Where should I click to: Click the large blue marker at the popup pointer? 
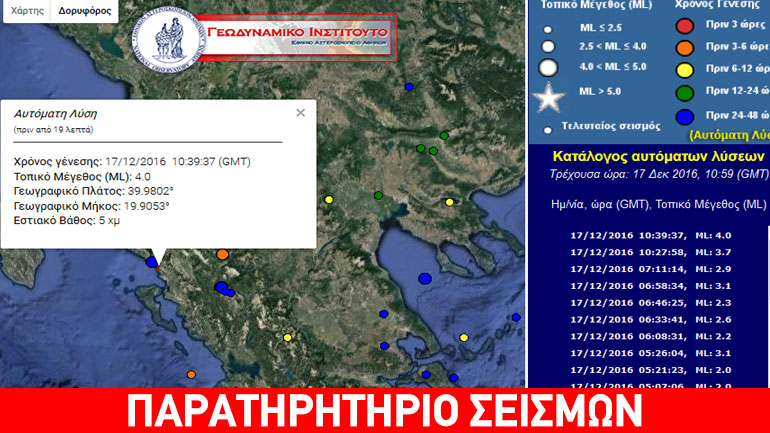[152, 262]
